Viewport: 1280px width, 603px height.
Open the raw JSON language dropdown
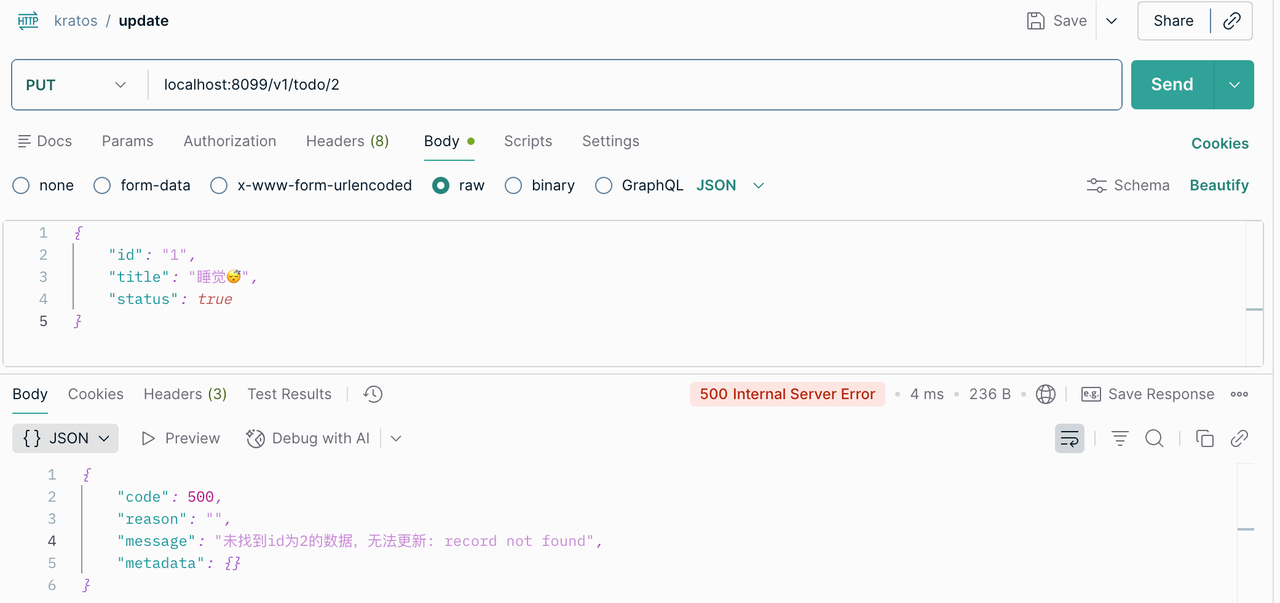[x=730, y=185]
